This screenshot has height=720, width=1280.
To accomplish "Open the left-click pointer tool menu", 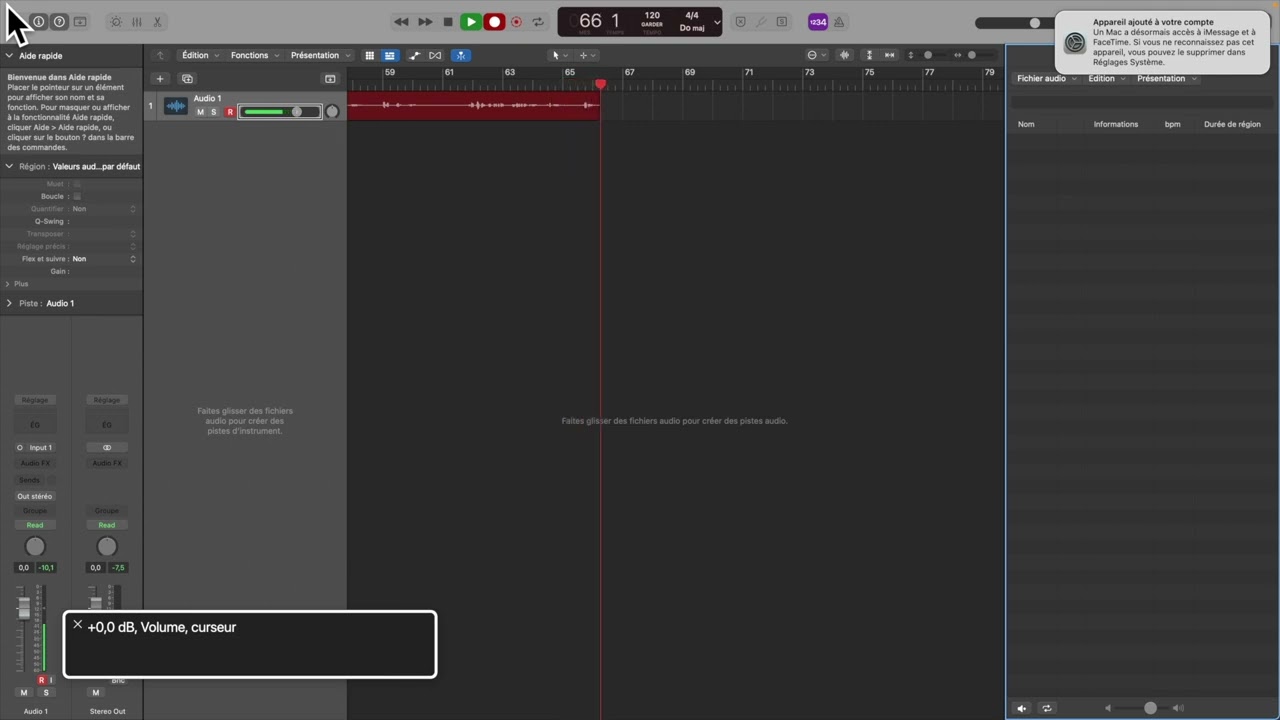I will point(560,55).
